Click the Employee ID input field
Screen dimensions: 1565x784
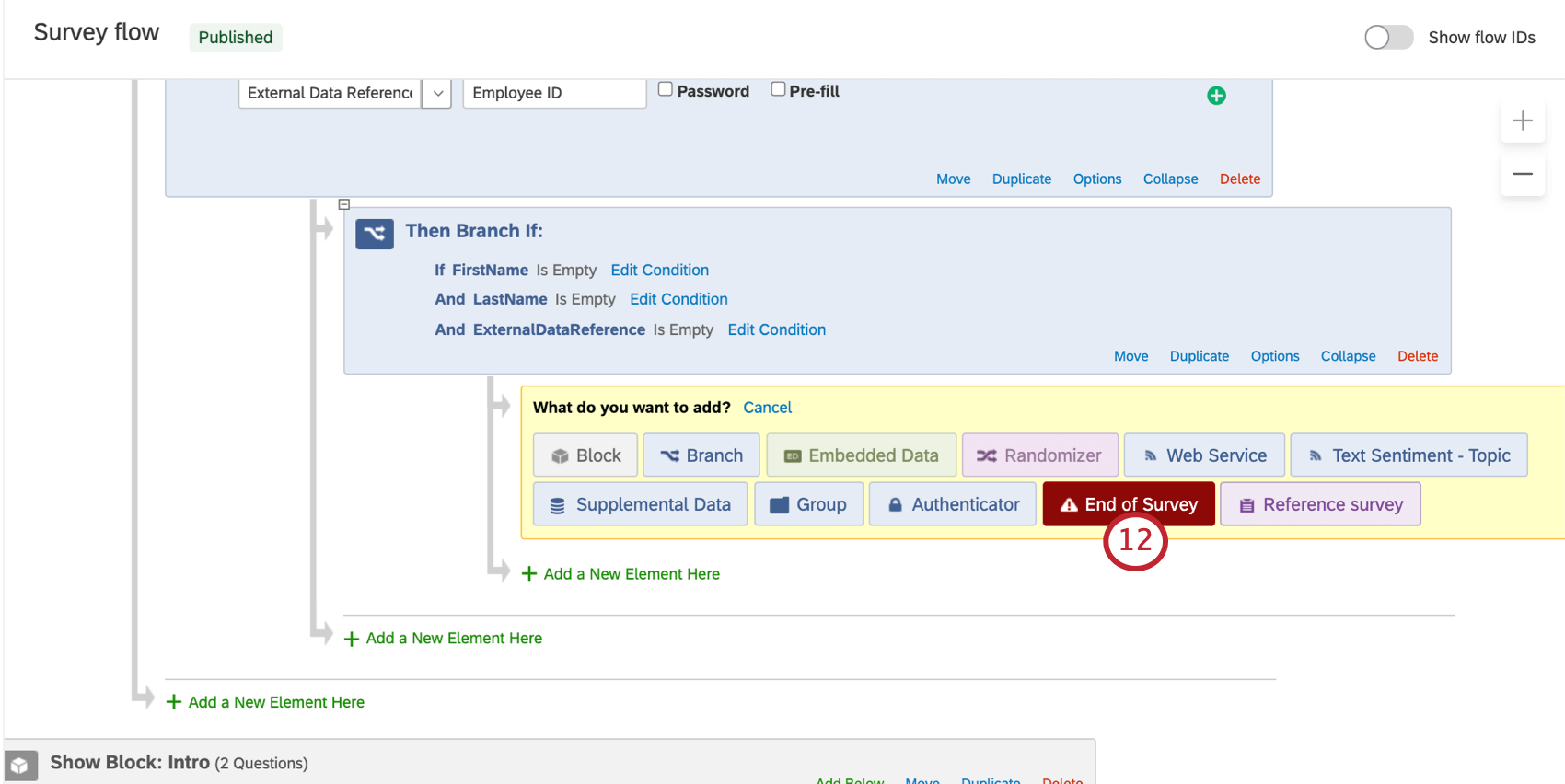click(x=554, y=93)
